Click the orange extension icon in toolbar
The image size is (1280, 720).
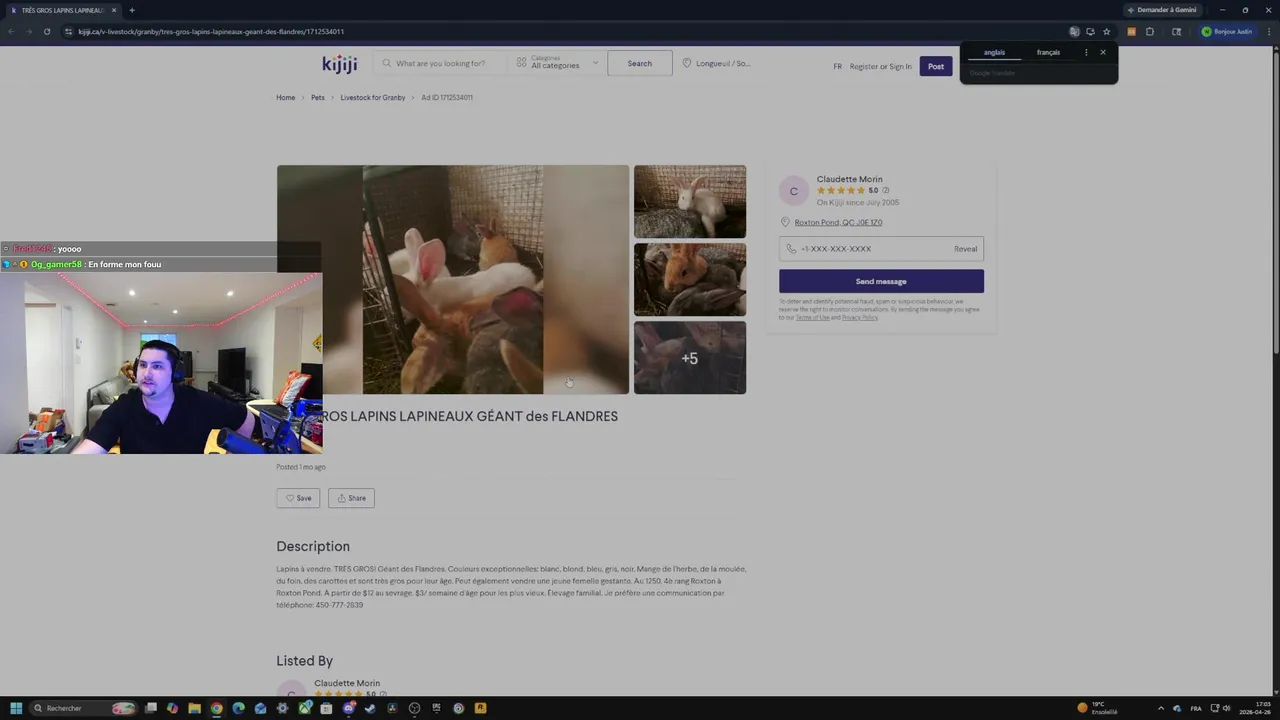pyautogui.click(x=1131, y=31)
